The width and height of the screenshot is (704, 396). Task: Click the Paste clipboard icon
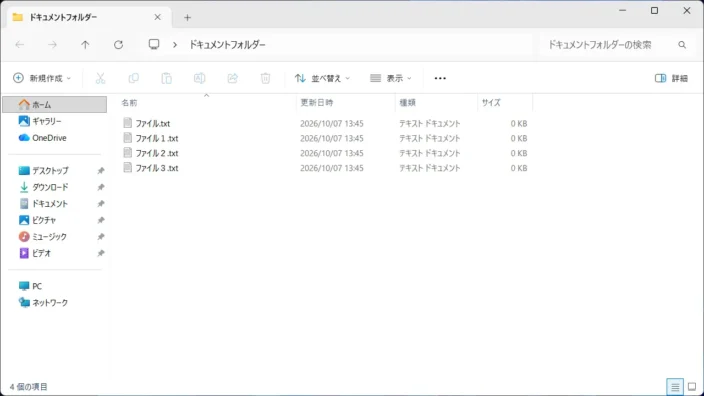[167, 78]
